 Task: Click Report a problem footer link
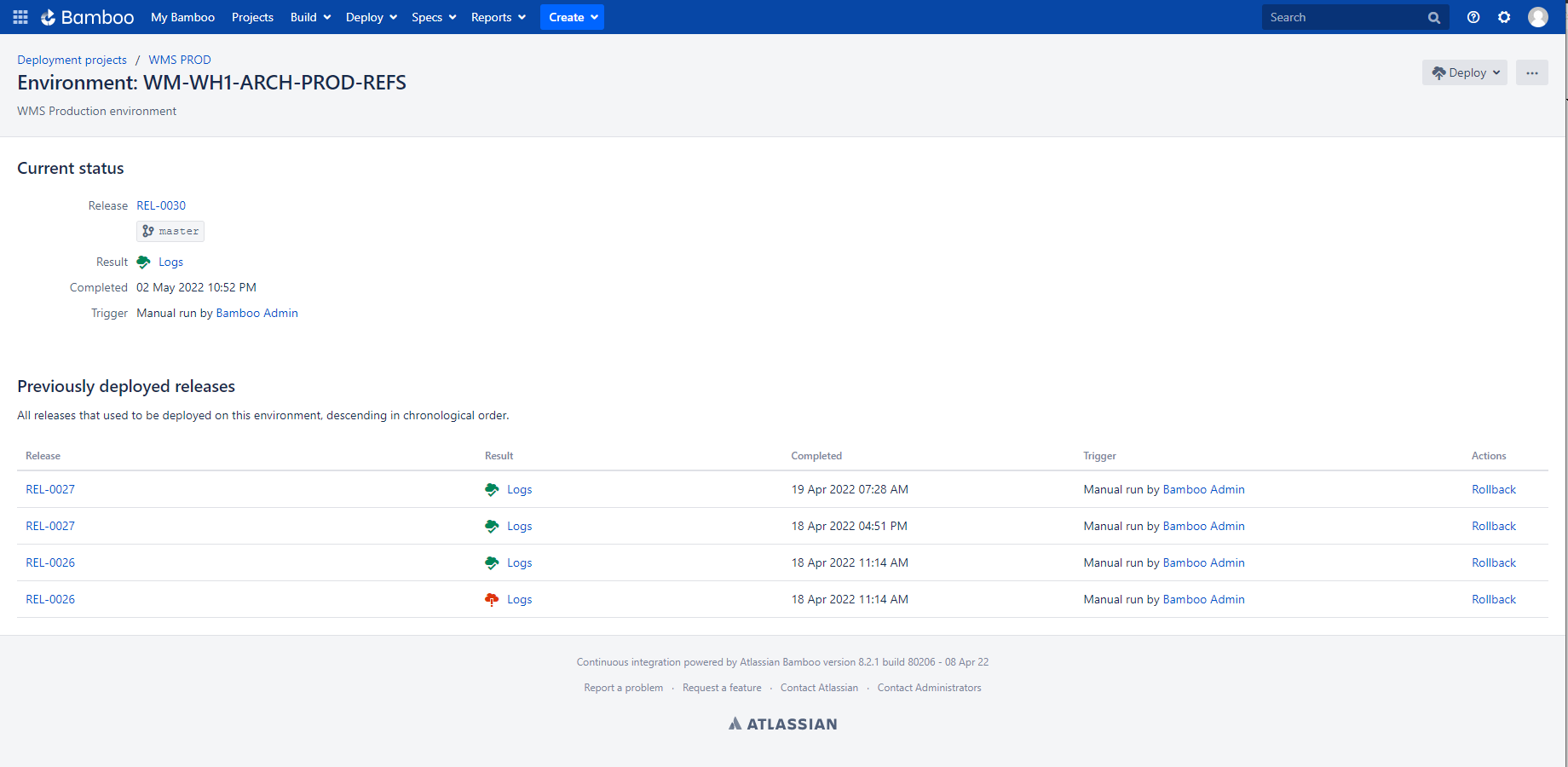click(x=623, y=688)
